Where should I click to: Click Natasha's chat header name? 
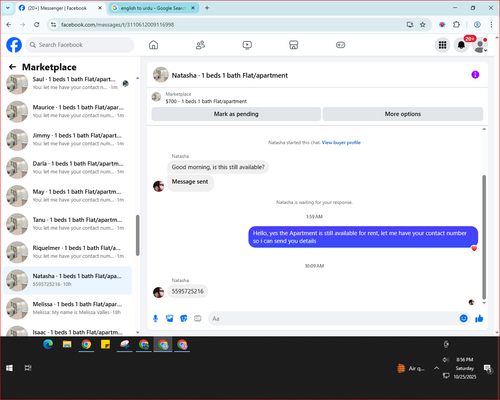tap(230, 76)
